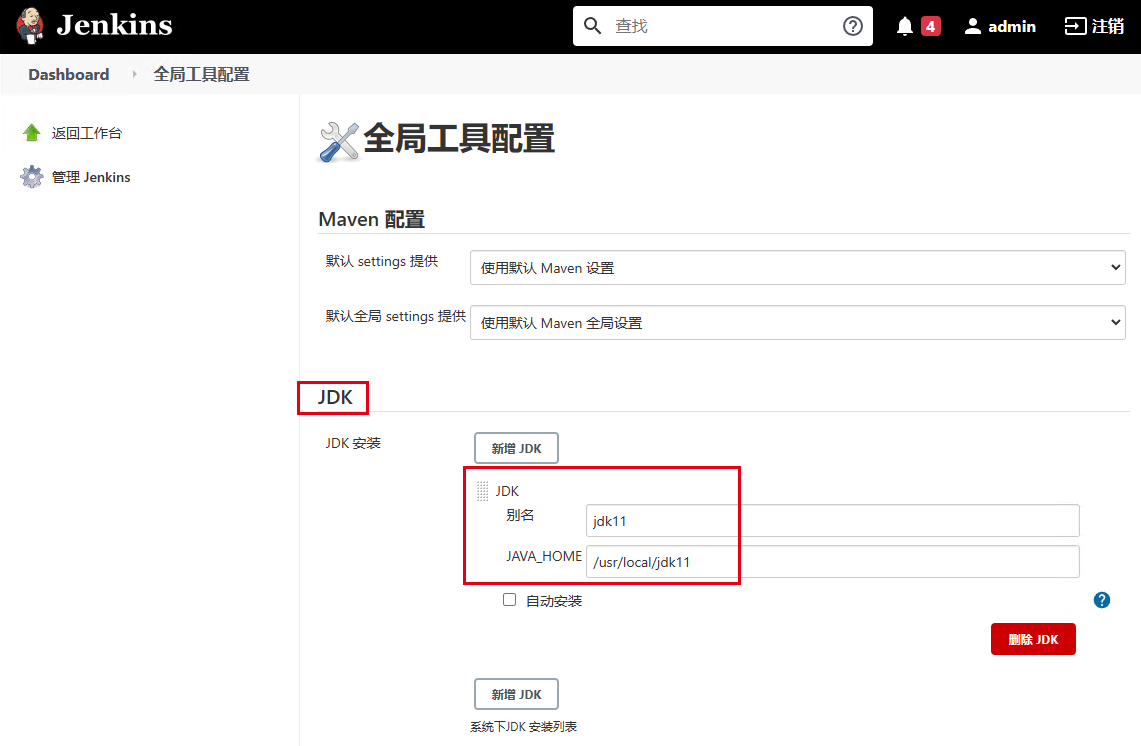Expand the Dashboard breadcrumb arrow
The height and width of the screenshot is (746, 1141).
pyautogui.click(x=134, y=74)
